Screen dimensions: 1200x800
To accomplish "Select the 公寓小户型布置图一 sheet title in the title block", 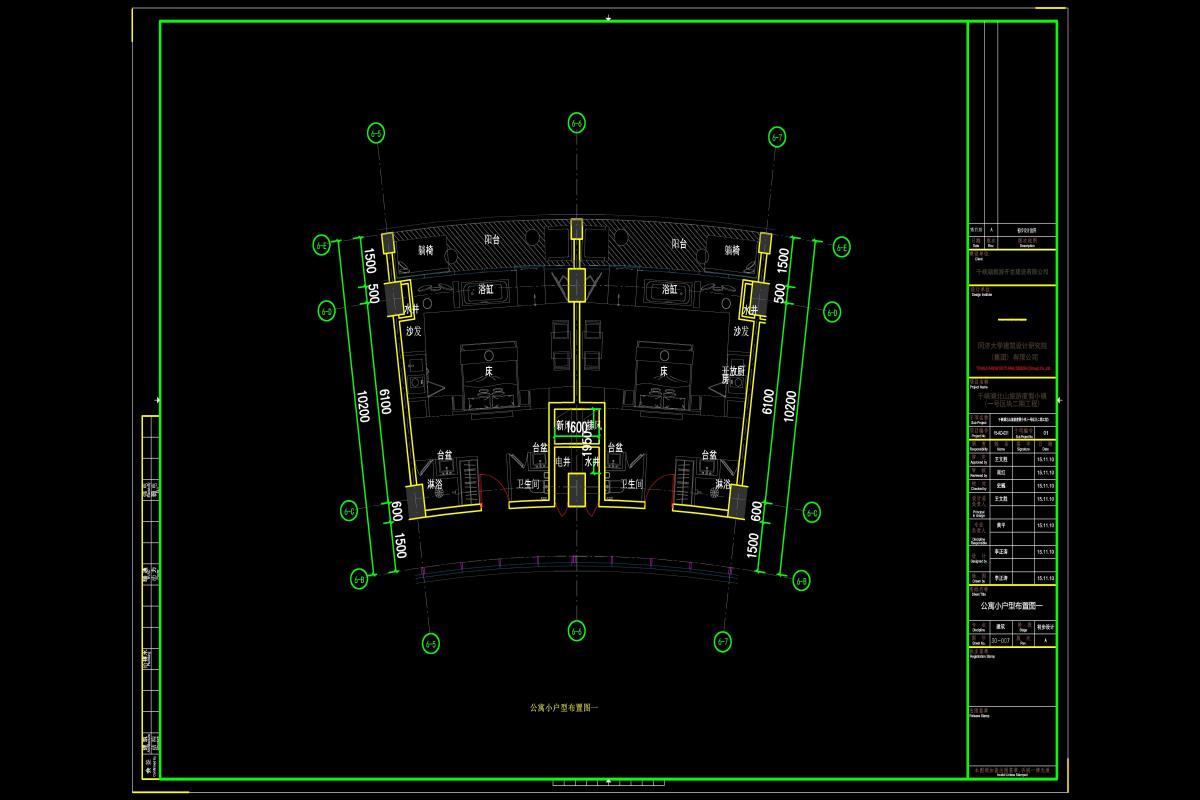I will pyautogui.click(x=1011, y=606).
